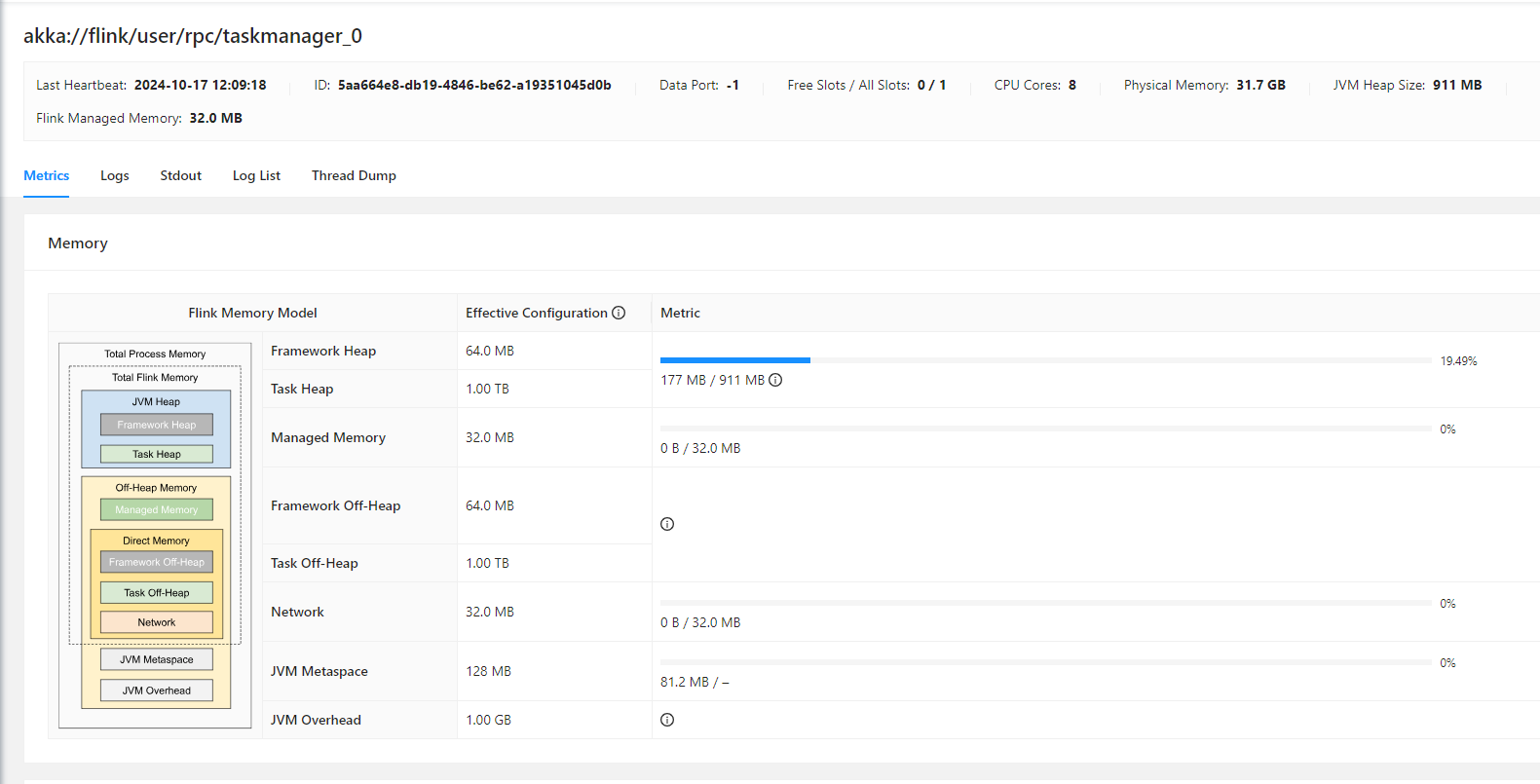The width and height of the screenshot is (1540, 784).
Task: Click the Memory section heading
Action: [78, 243]
